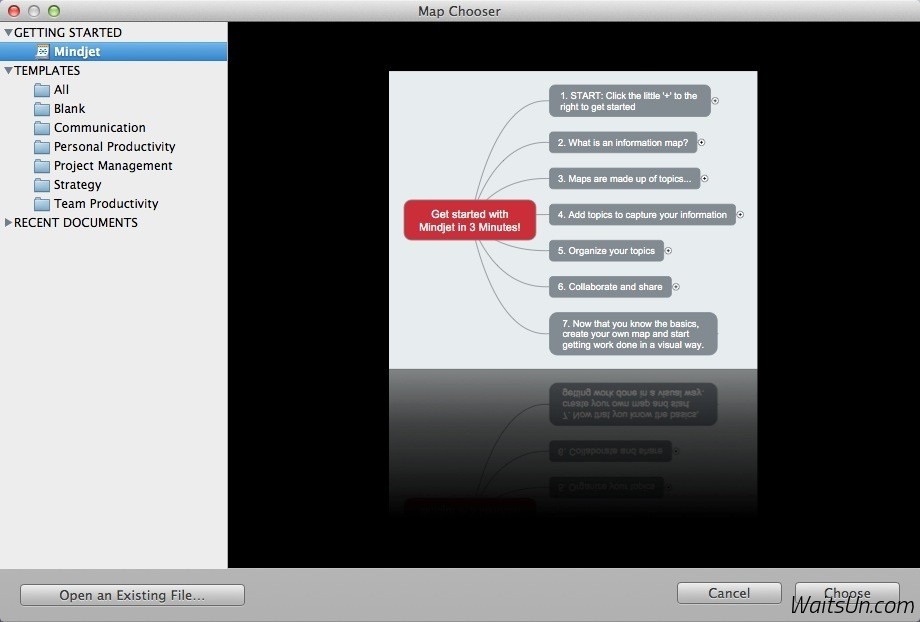Click the All templates folder icon
This screenshot has width=920, height=622.
pos(42,90)
